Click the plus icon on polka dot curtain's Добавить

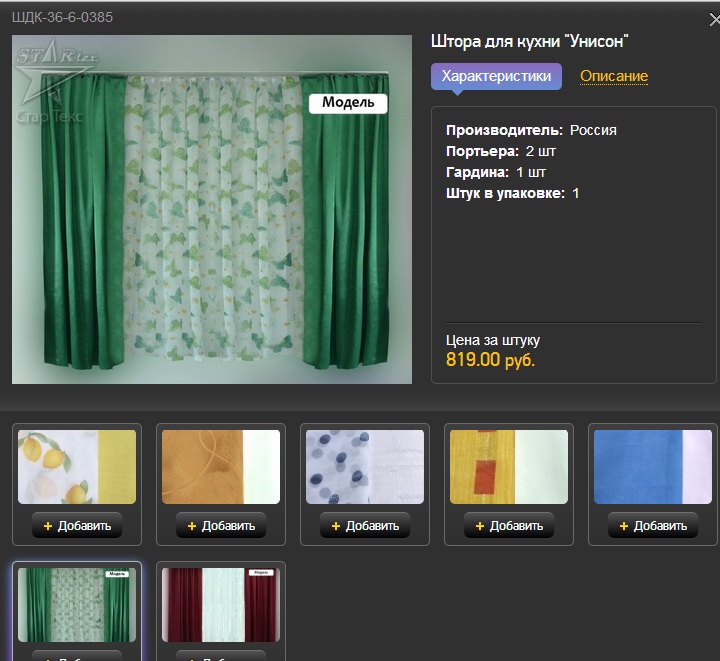tap(336, 526)
